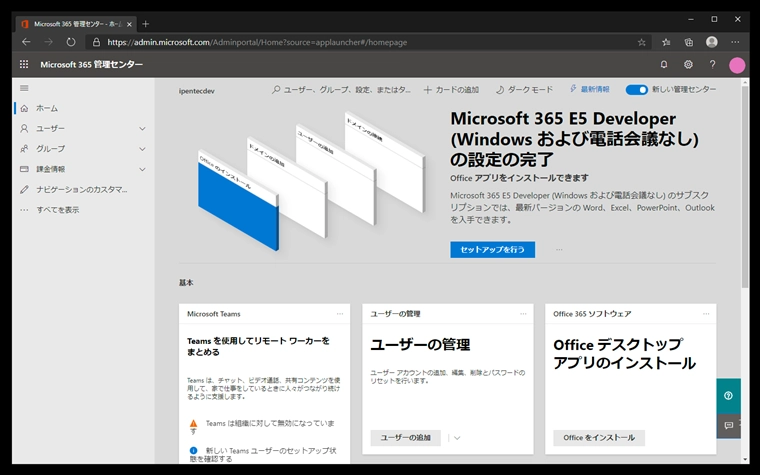Open notifications bell in header
Viewport: 760px width, 475px height.
[664, 64]
